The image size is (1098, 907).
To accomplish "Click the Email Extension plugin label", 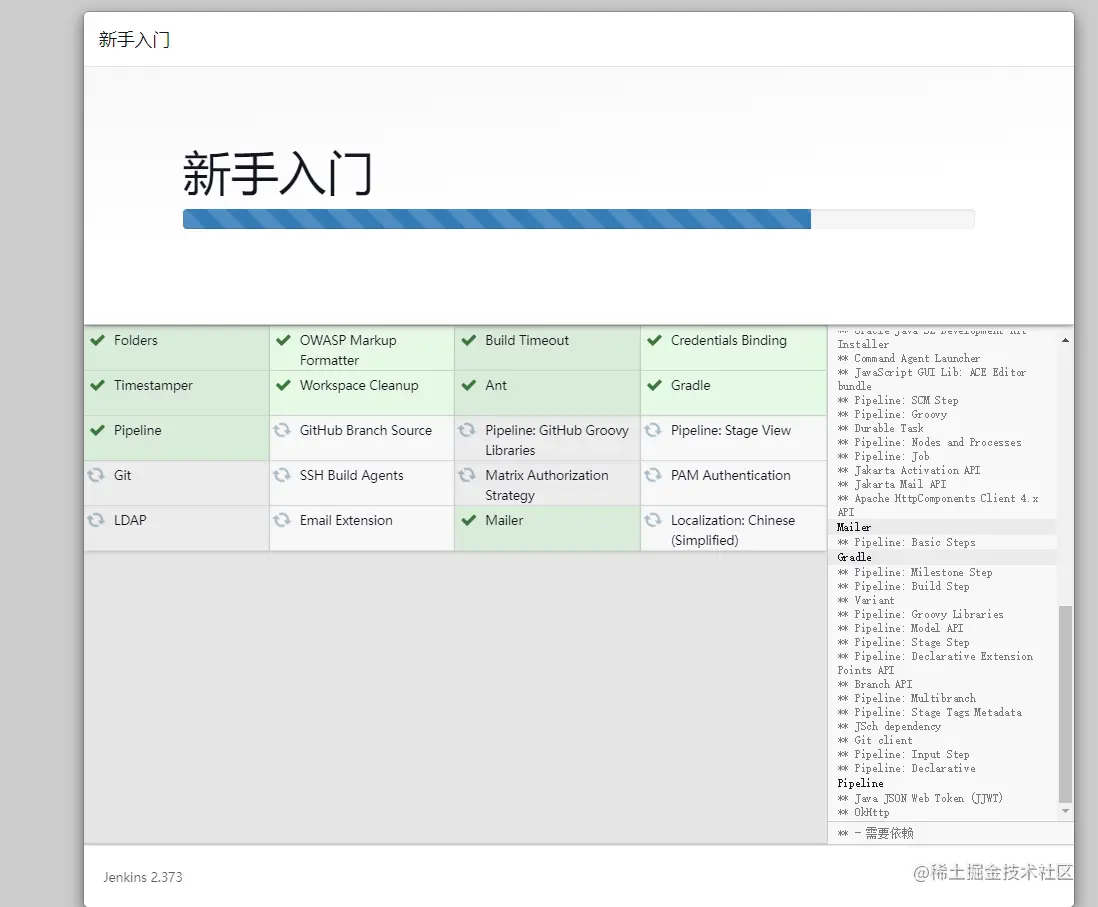I will pyautogui.click(x=346, y=520).
